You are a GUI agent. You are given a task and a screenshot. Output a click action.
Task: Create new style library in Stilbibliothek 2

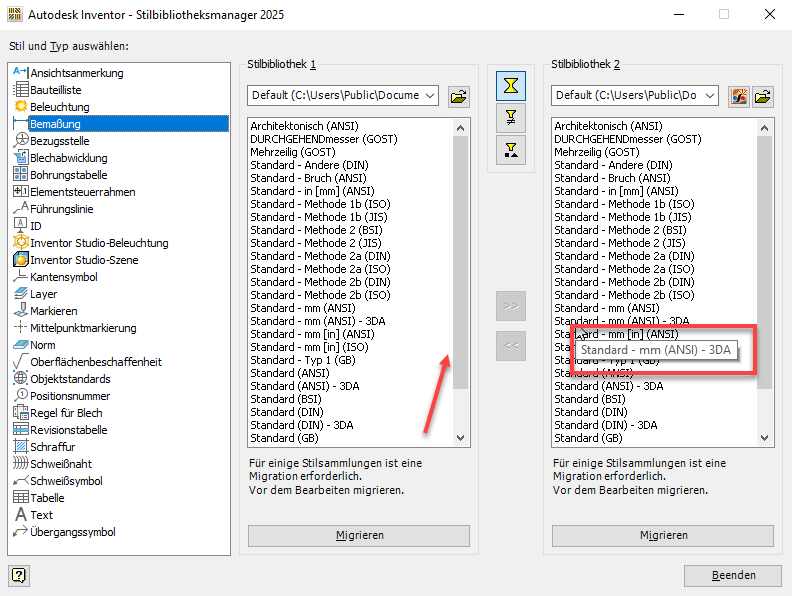click(x=739, y=96)
